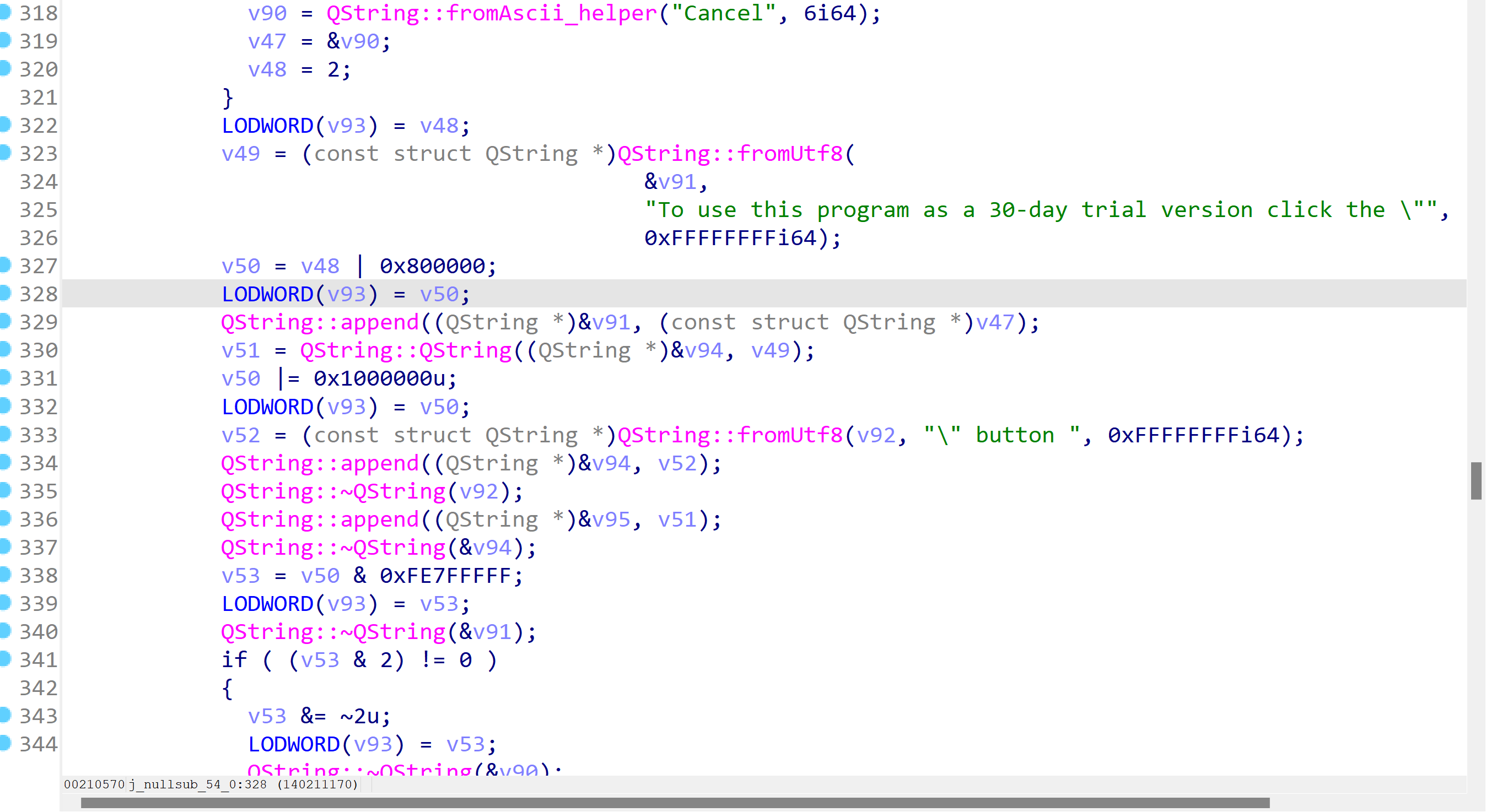Click QString::~QString(&v94) on line 337
1486x812 pixels.
[x=379, y=547]
